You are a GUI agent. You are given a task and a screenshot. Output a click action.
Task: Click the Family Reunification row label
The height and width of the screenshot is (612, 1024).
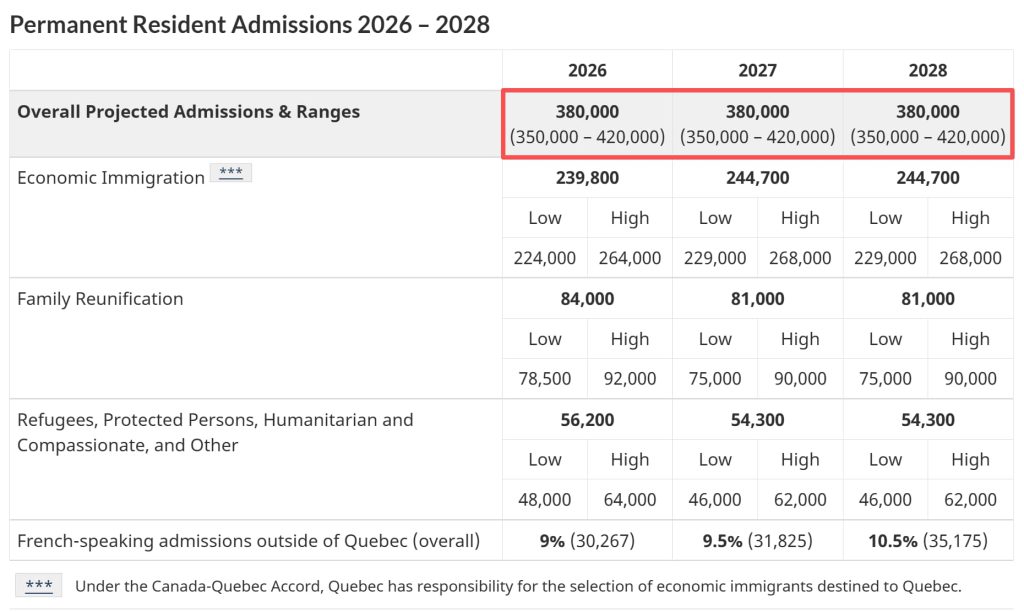point(100,299)
